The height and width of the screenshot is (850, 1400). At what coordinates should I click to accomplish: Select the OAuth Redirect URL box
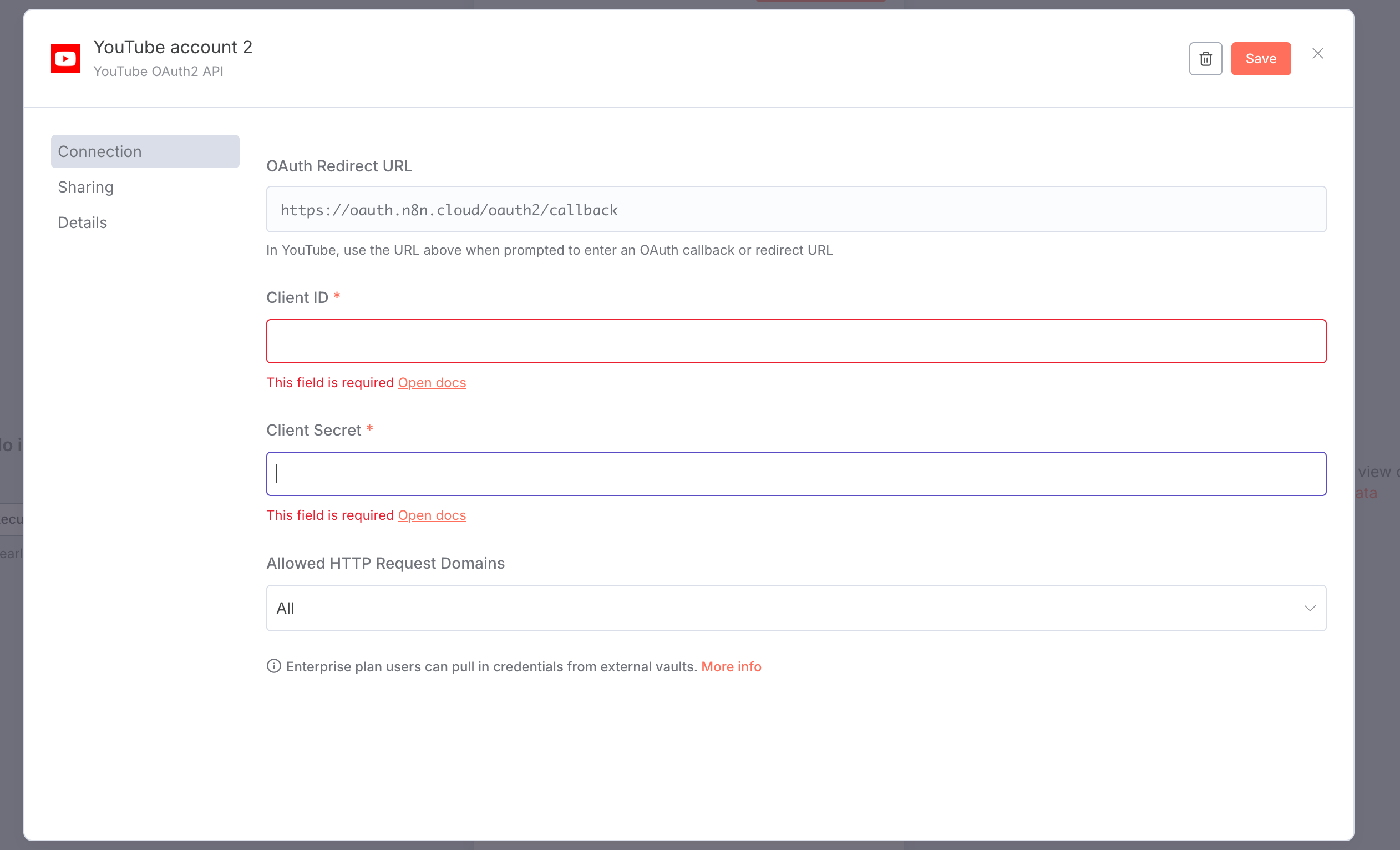(x=795, y=210)
